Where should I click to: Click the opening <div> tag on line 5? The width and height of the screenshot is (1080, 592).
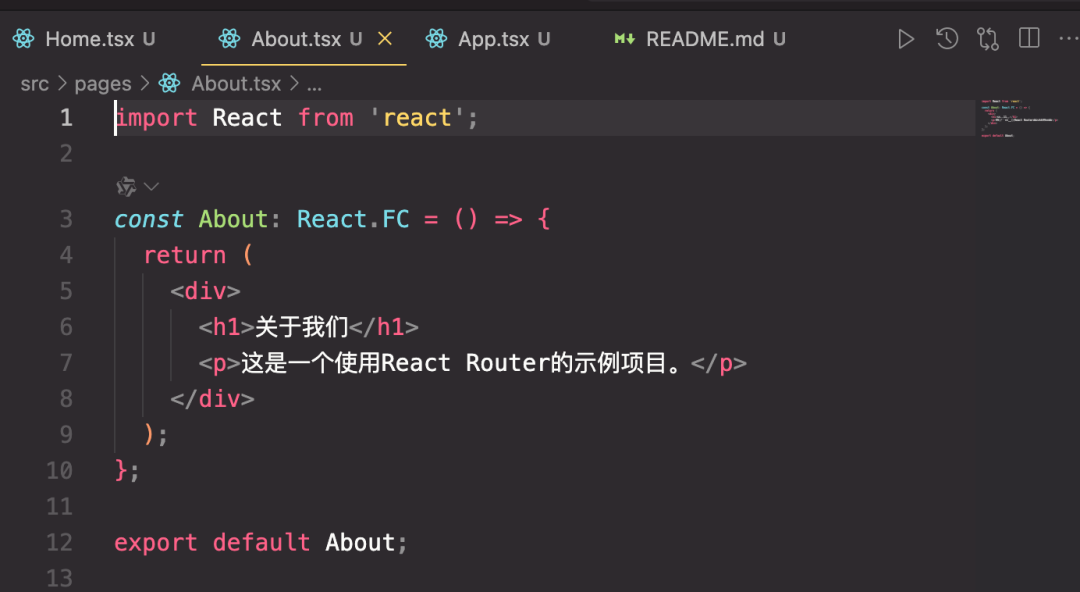[x=205, y=291]
